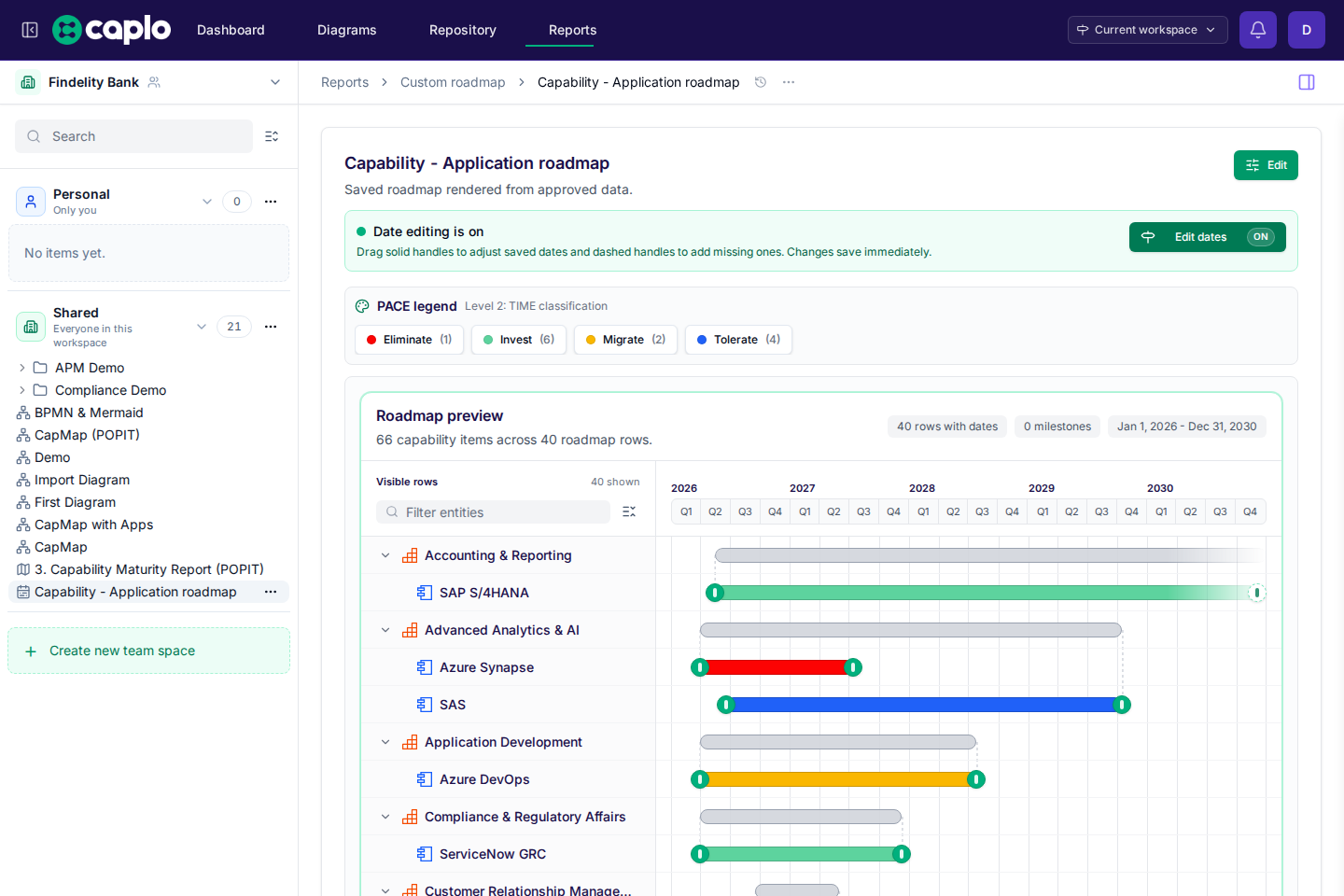Open breadcrumb more options ellipsis
1344x896 pixels.
tap(789, 82)
